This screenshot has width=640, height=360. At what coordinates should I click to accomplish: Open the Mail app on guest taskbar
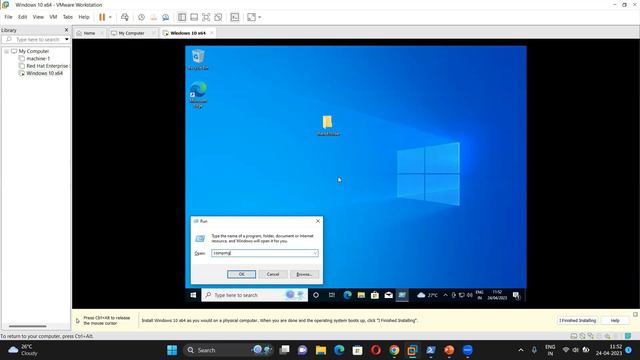pos(389,295)
